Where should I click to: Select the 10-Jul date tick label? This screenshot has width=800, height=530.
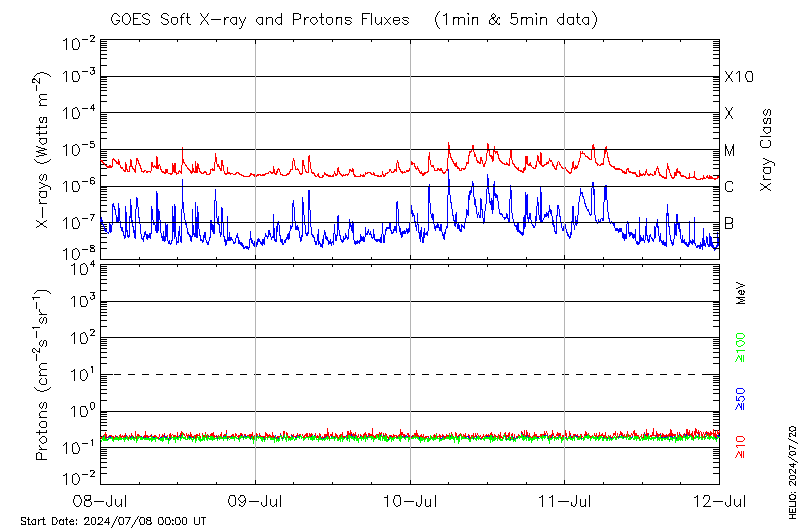(410, 501)
